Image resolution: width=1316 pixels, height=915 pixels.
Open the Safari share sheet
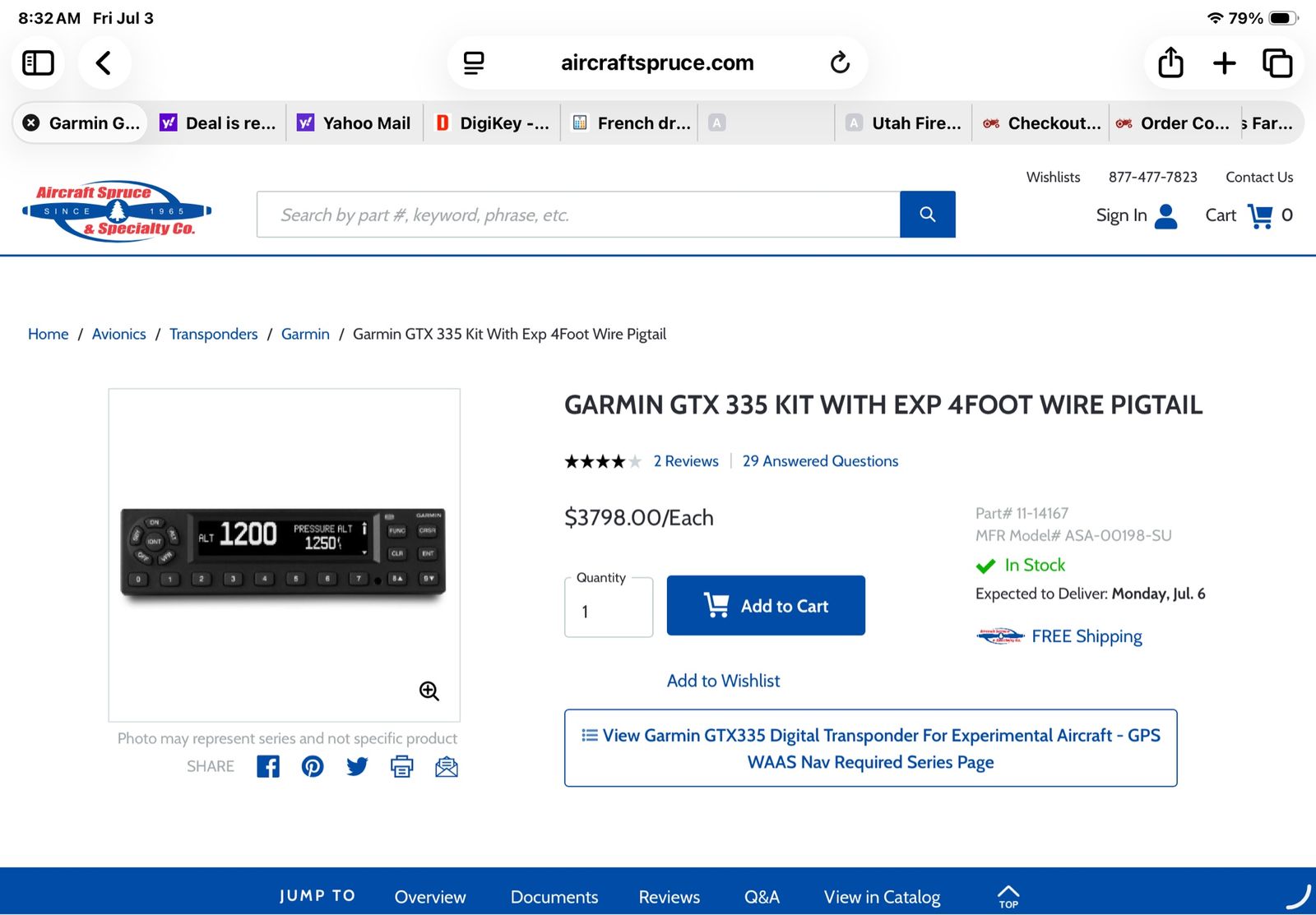point(1170,62)
